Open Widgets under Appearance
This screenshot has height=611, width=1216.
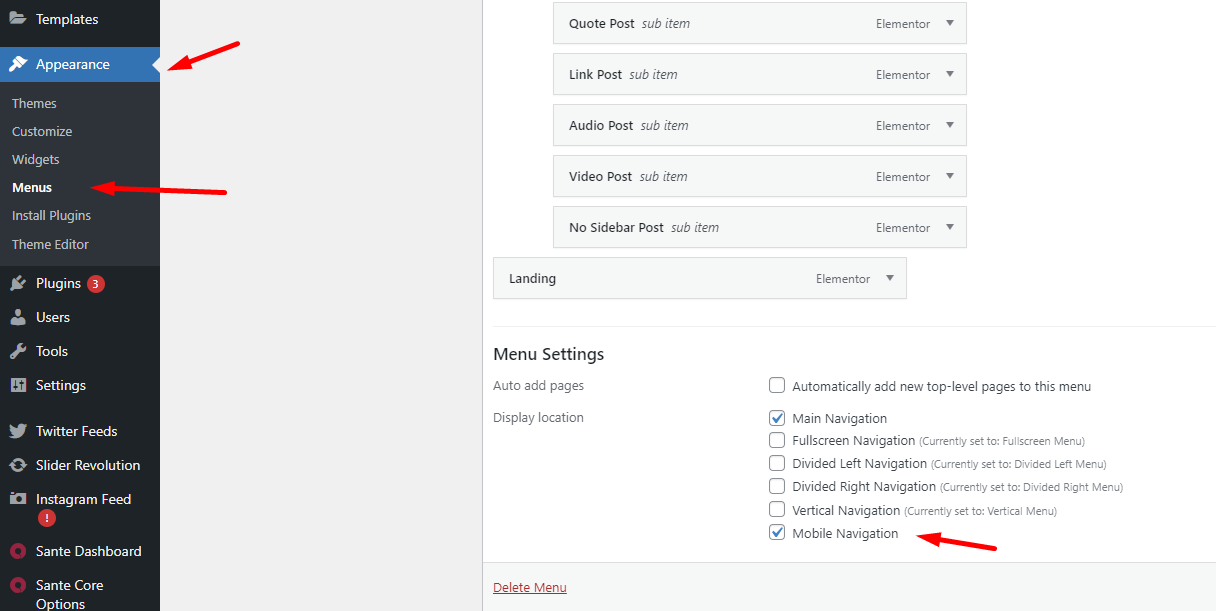click(36, 159)
